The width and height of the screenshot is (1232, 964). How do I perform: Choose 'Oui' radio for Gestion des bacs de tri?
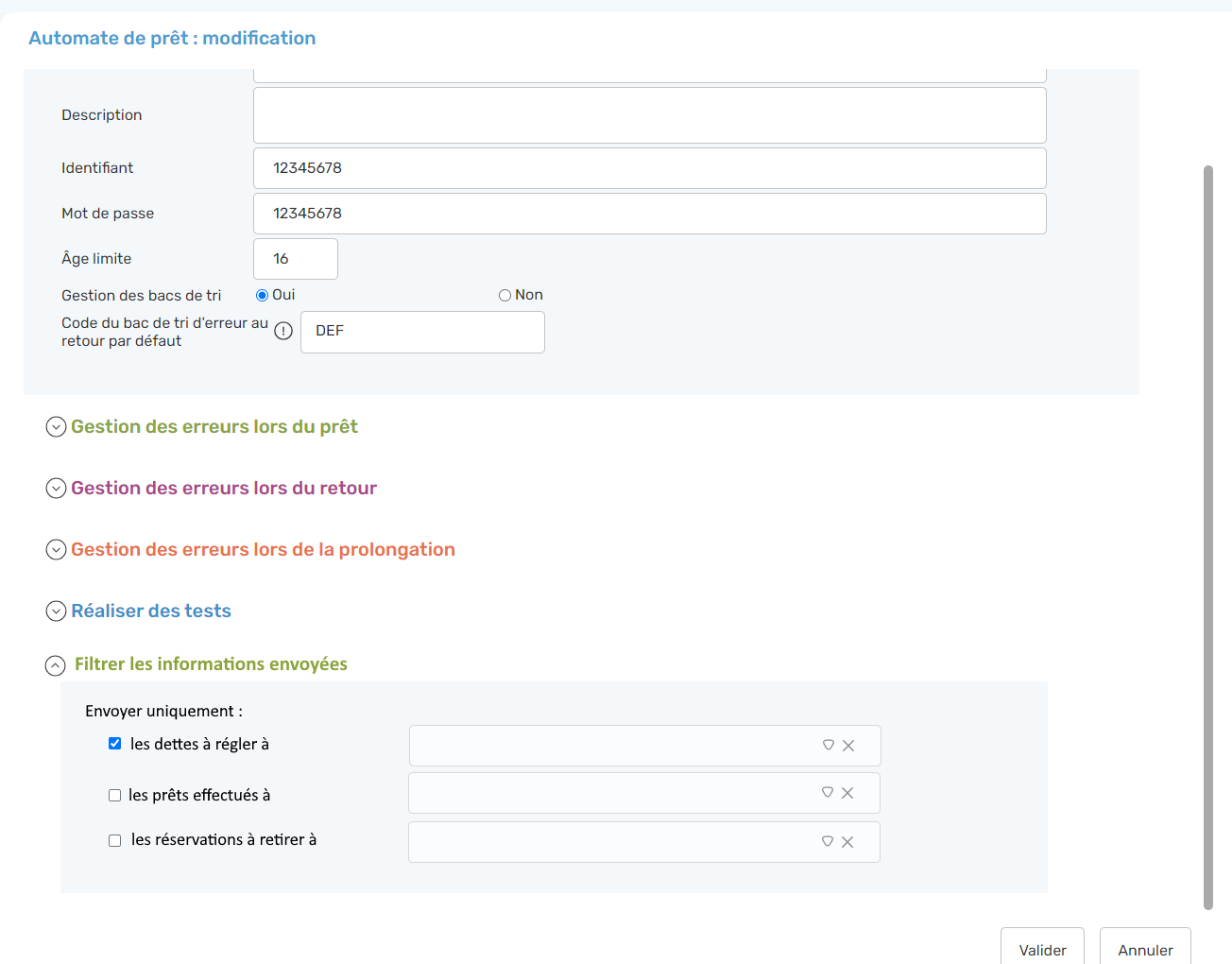[x=262, y=296]
